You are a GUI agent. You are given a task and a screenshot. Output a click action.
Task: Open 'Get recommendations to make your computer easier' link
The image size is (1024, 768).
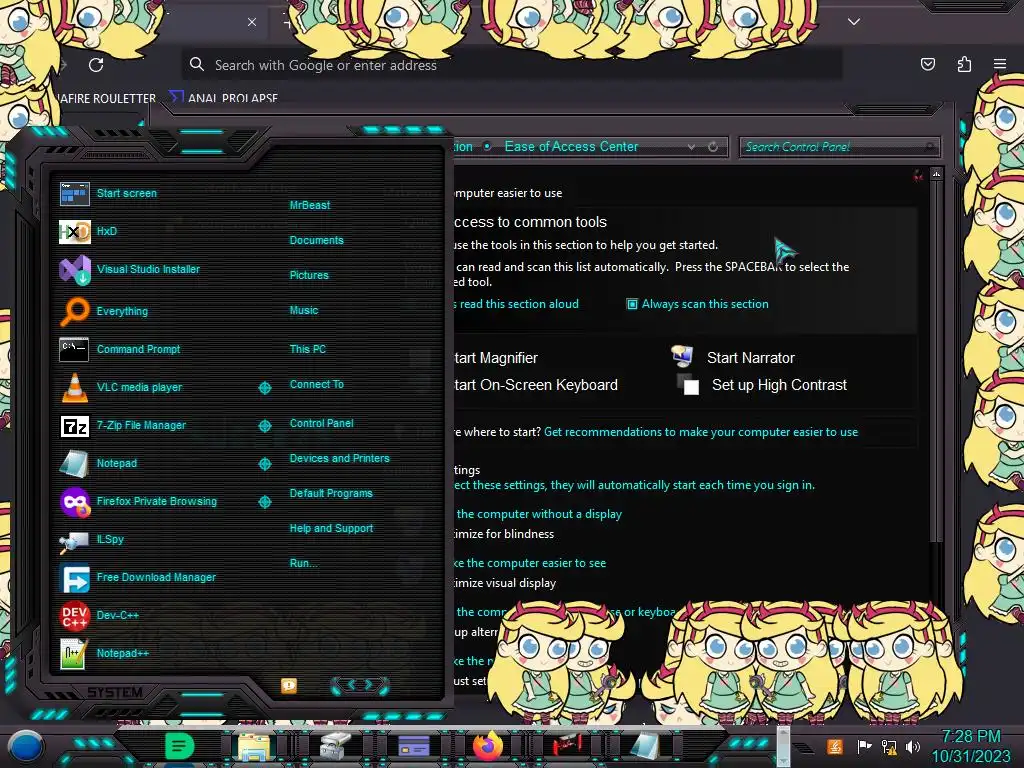[x=701, y=432]
